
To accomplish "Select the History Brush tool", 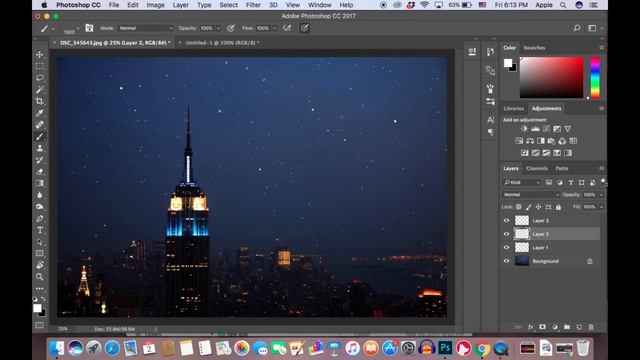I will pos(40,160).
